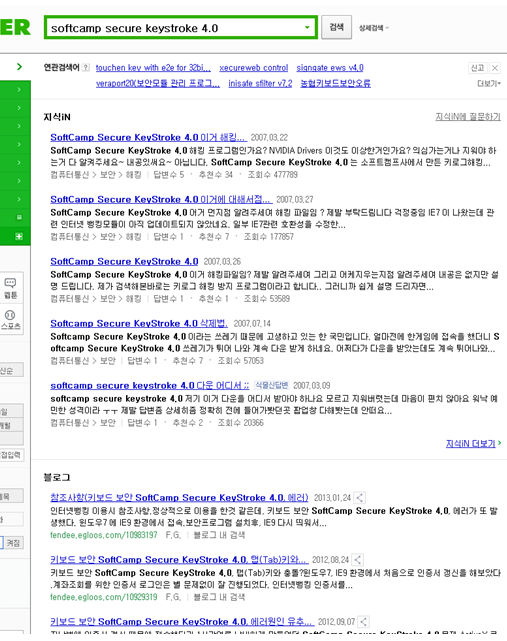
Task: Click the 지식iN section heading
Action: tap(57, 117)
